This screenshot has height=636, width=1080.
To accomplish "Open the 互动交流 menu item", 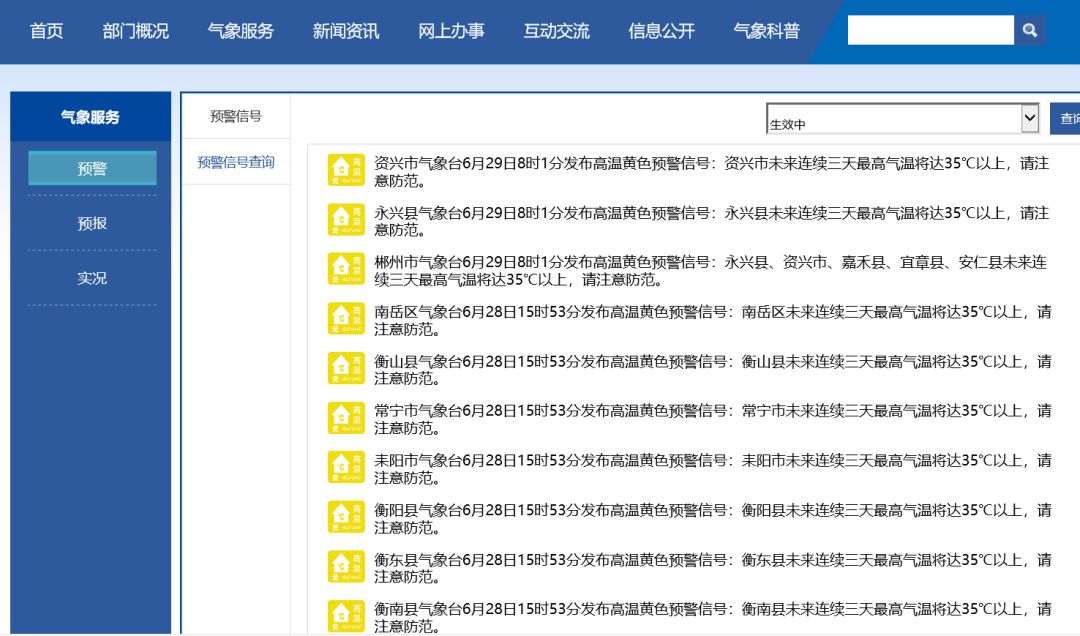I will click(557, 31).
